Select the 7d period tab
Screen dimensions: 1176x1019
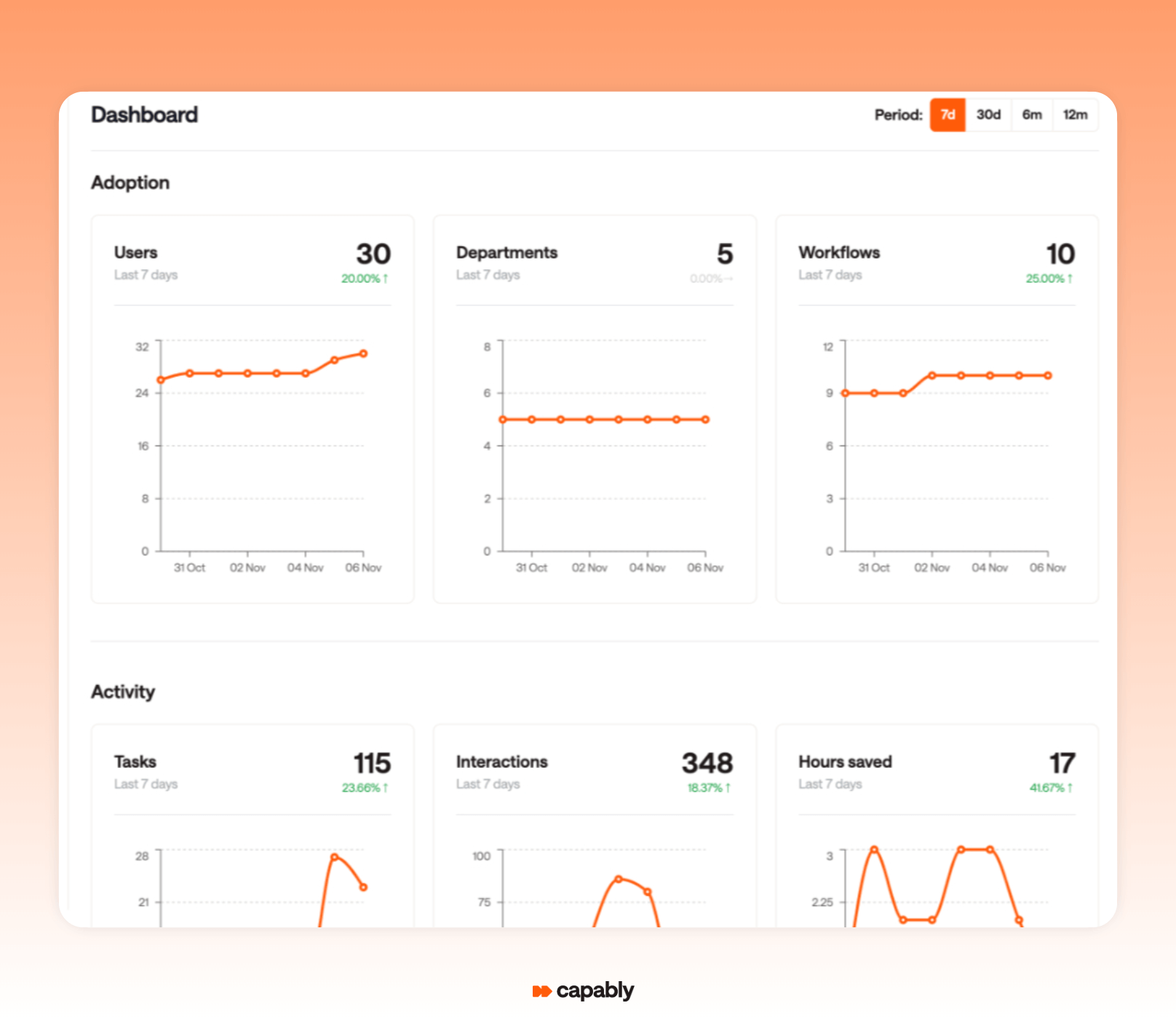(947, 115)
